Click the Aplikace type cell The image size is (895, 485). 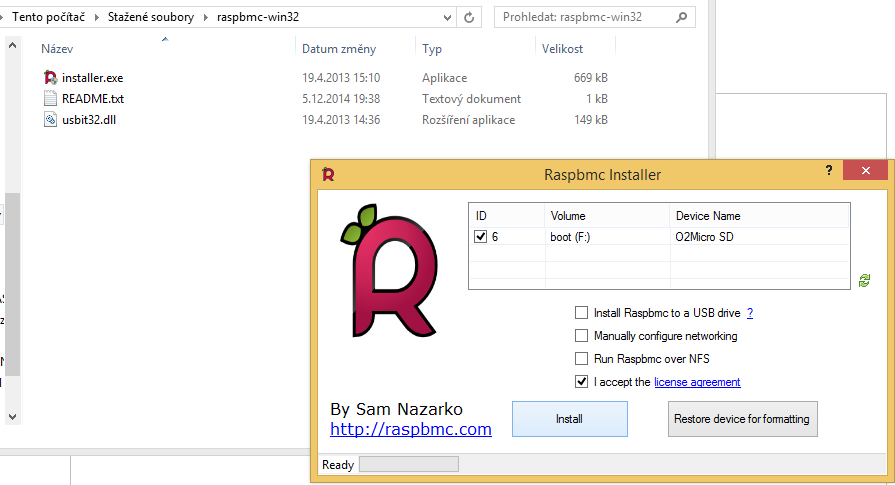[445, 78]
